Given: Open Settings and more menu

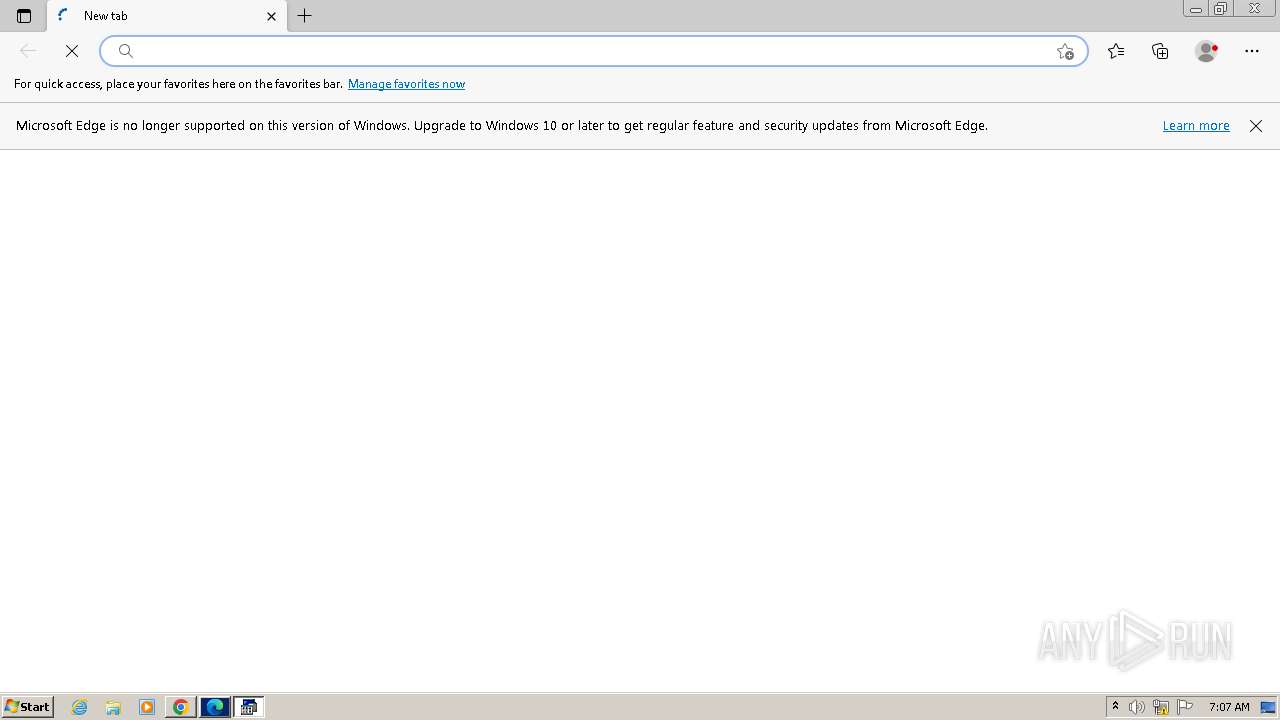Looking at the screenshot, I should 1252,51.
